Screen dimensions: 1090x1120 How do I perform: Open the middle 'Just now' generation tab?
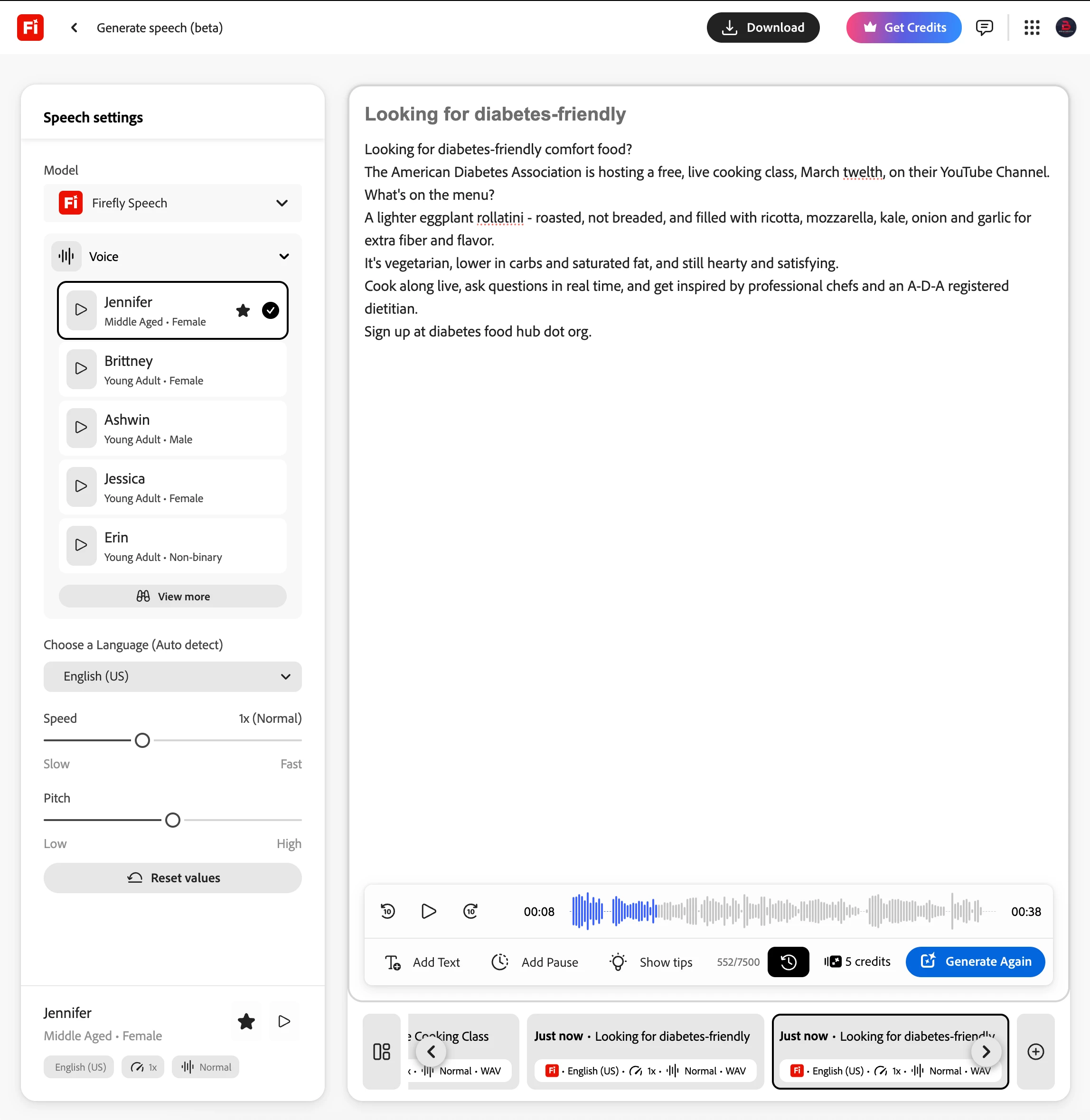pyautogui.click(x=645, y=1051)
